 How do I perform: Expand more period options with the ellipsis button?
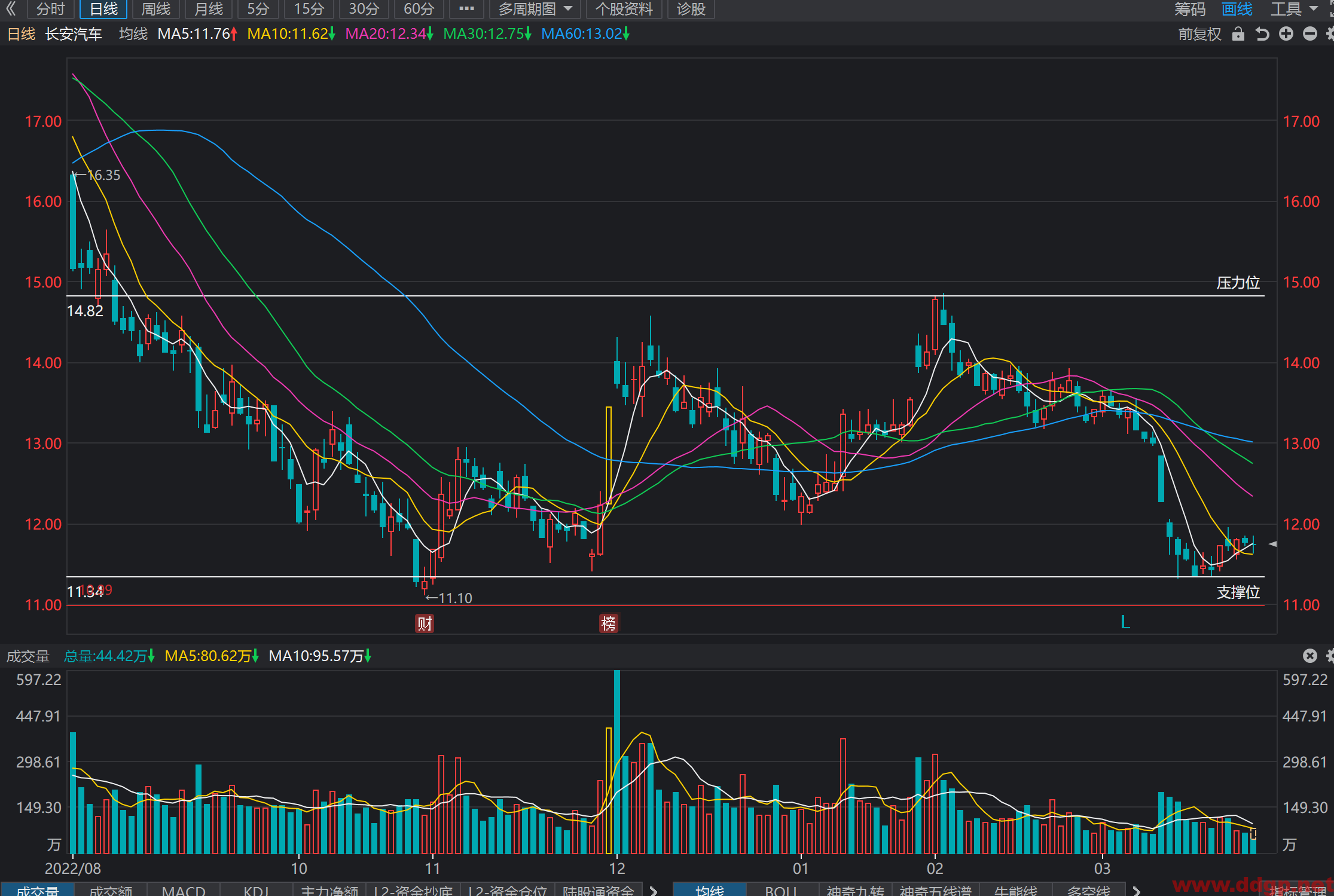466,9
